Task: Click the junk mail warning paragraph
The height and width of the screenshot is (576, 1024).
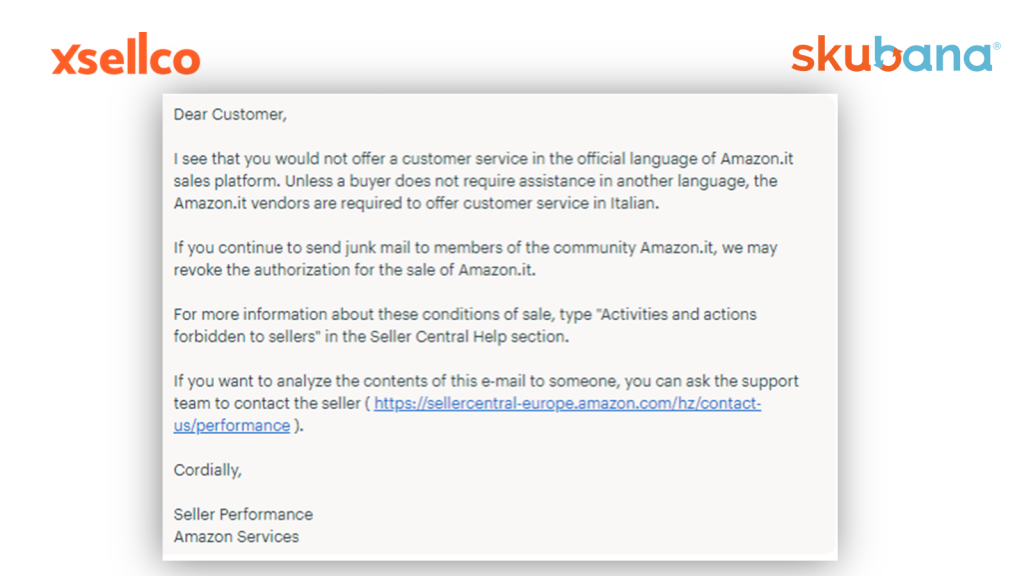Action: 475,259
